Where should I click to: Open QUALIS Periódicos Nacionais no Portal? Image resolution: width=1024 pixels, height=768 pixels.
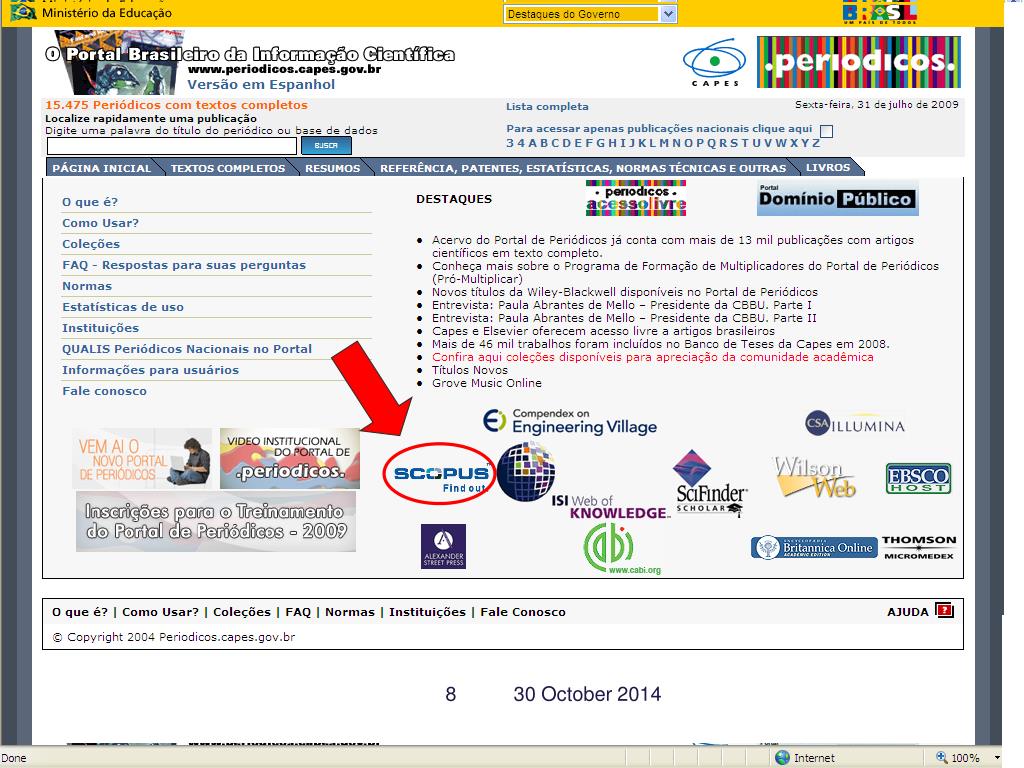(x=187, y=349)
